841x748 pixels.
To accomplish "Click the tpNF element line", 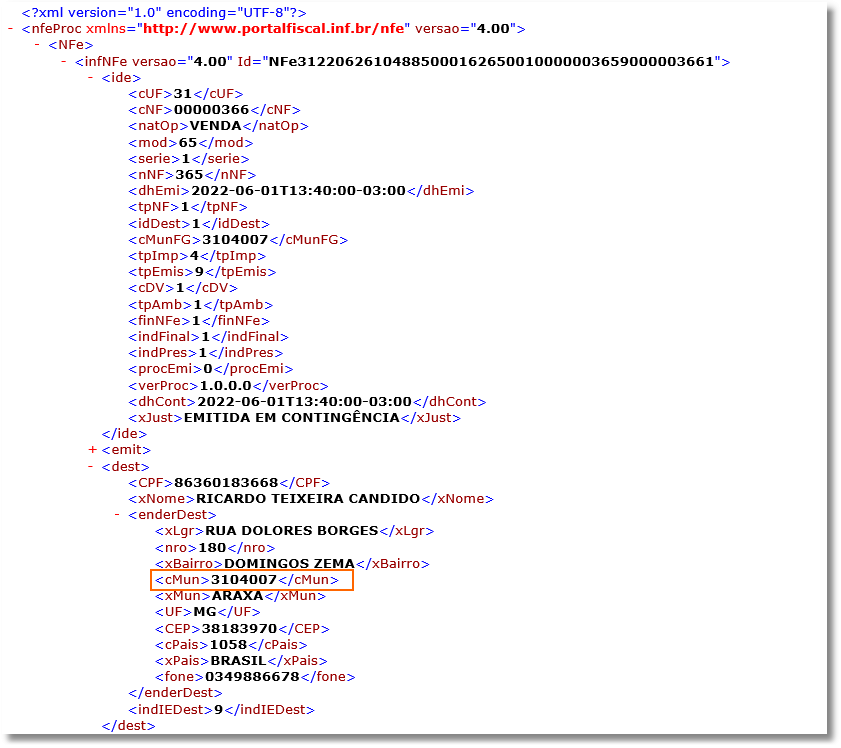I will pyautogui.click(x=188, y=207).
